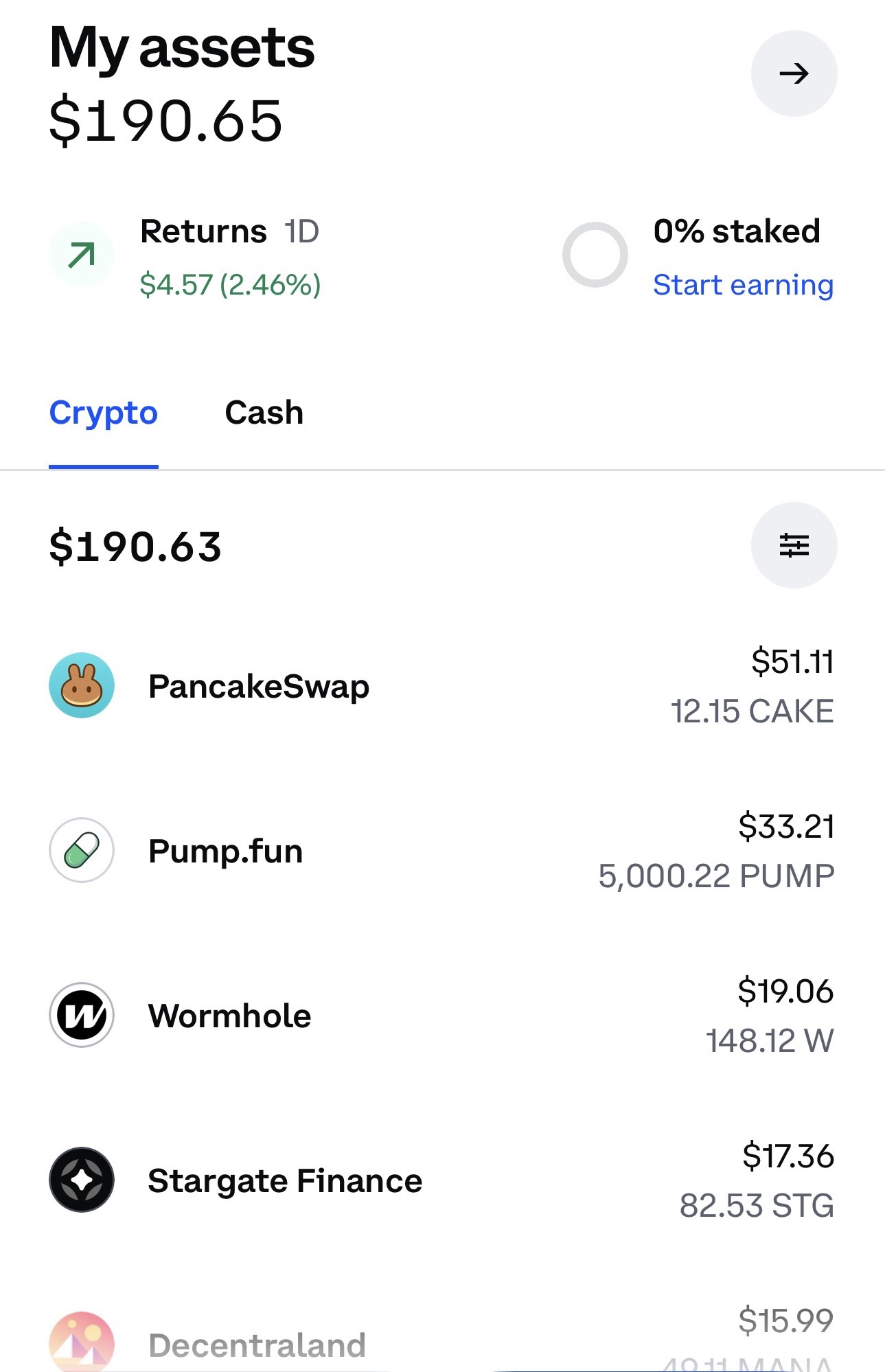Open the Wormhole asset name
The image size is (885, 1372).
(229, 1016)
